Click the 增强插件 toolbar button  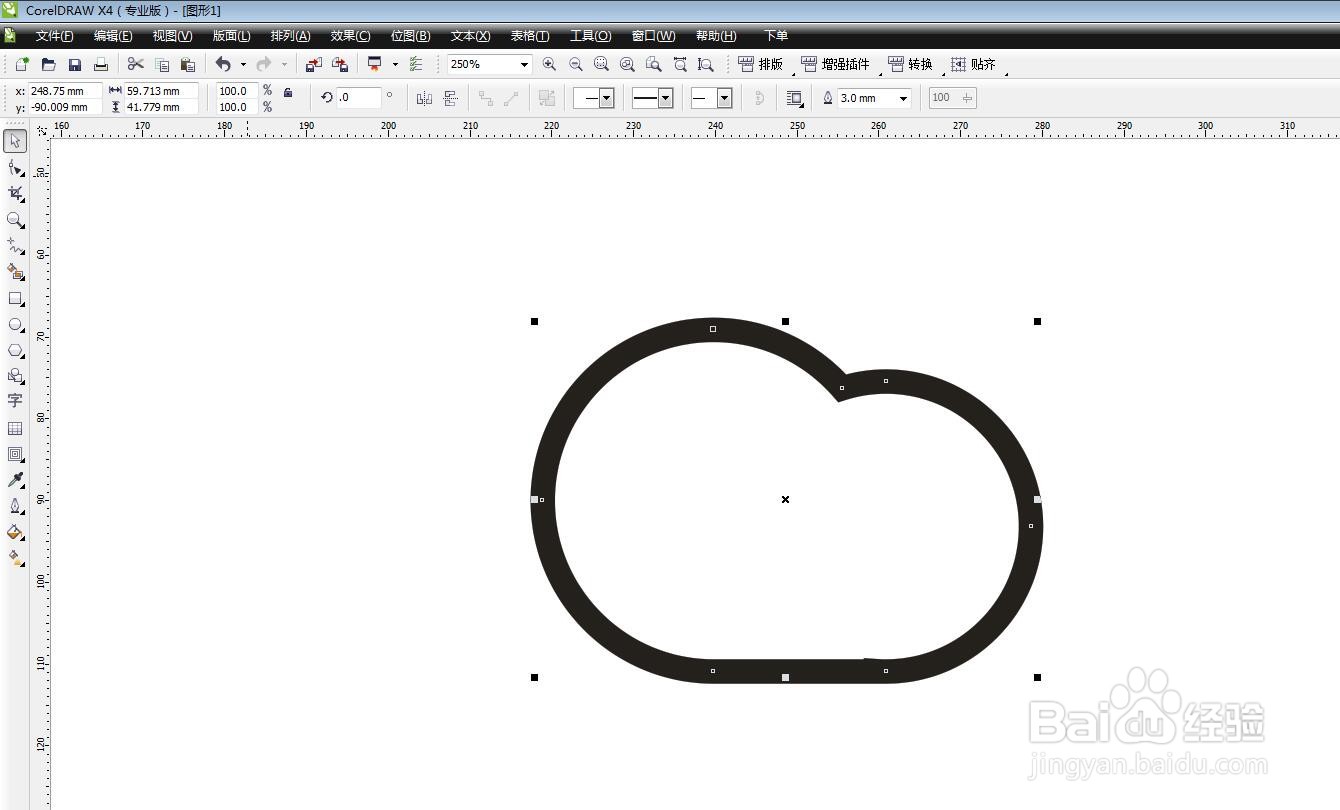click(836, 64)
